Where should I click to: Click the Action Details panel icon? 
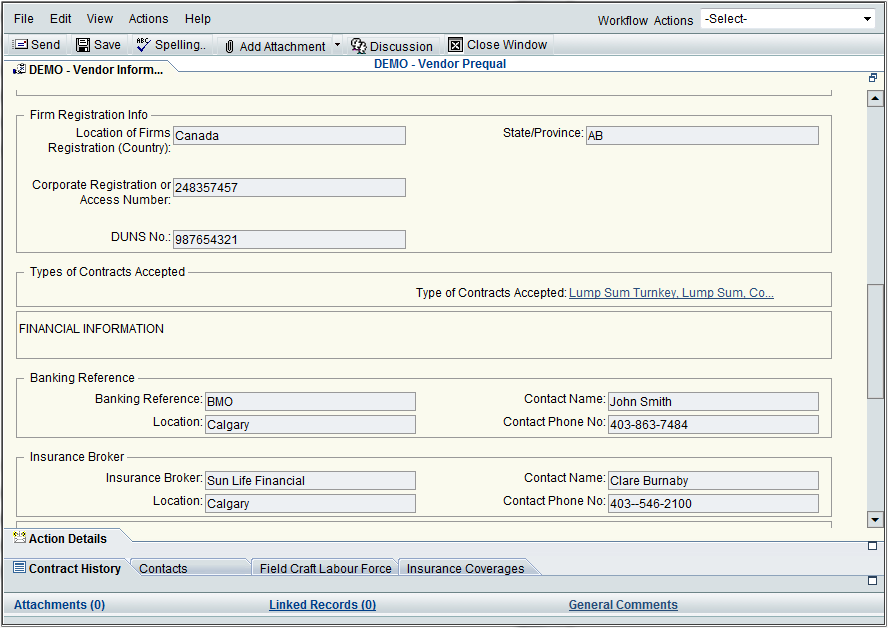pyautogui.click(x=19, y=538)
